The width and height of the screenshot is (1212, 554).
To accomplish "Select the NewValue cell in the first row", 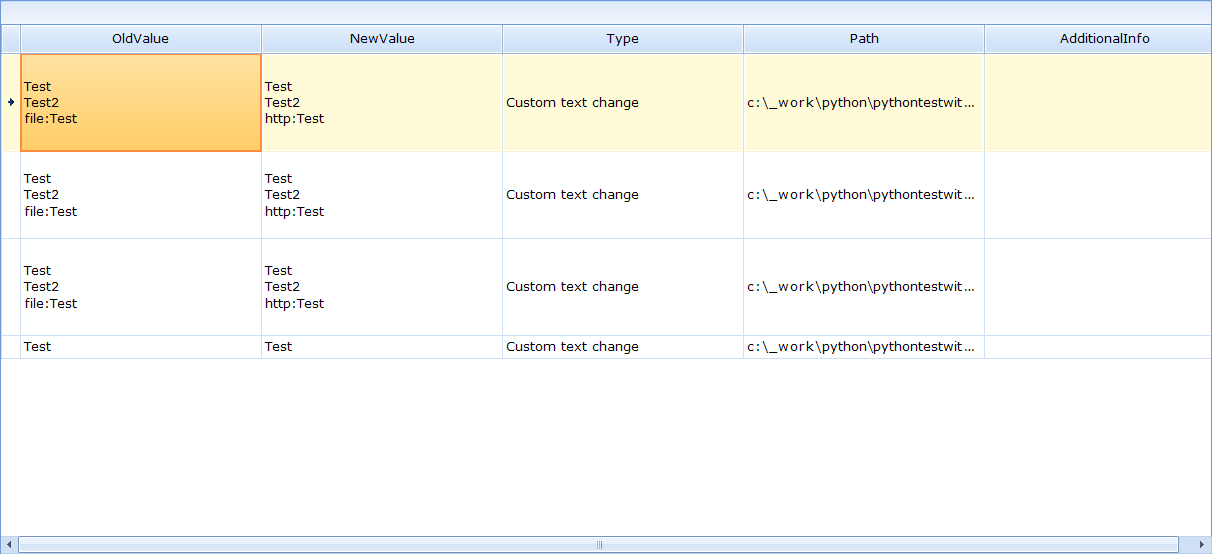I will [x=382, y=102].
